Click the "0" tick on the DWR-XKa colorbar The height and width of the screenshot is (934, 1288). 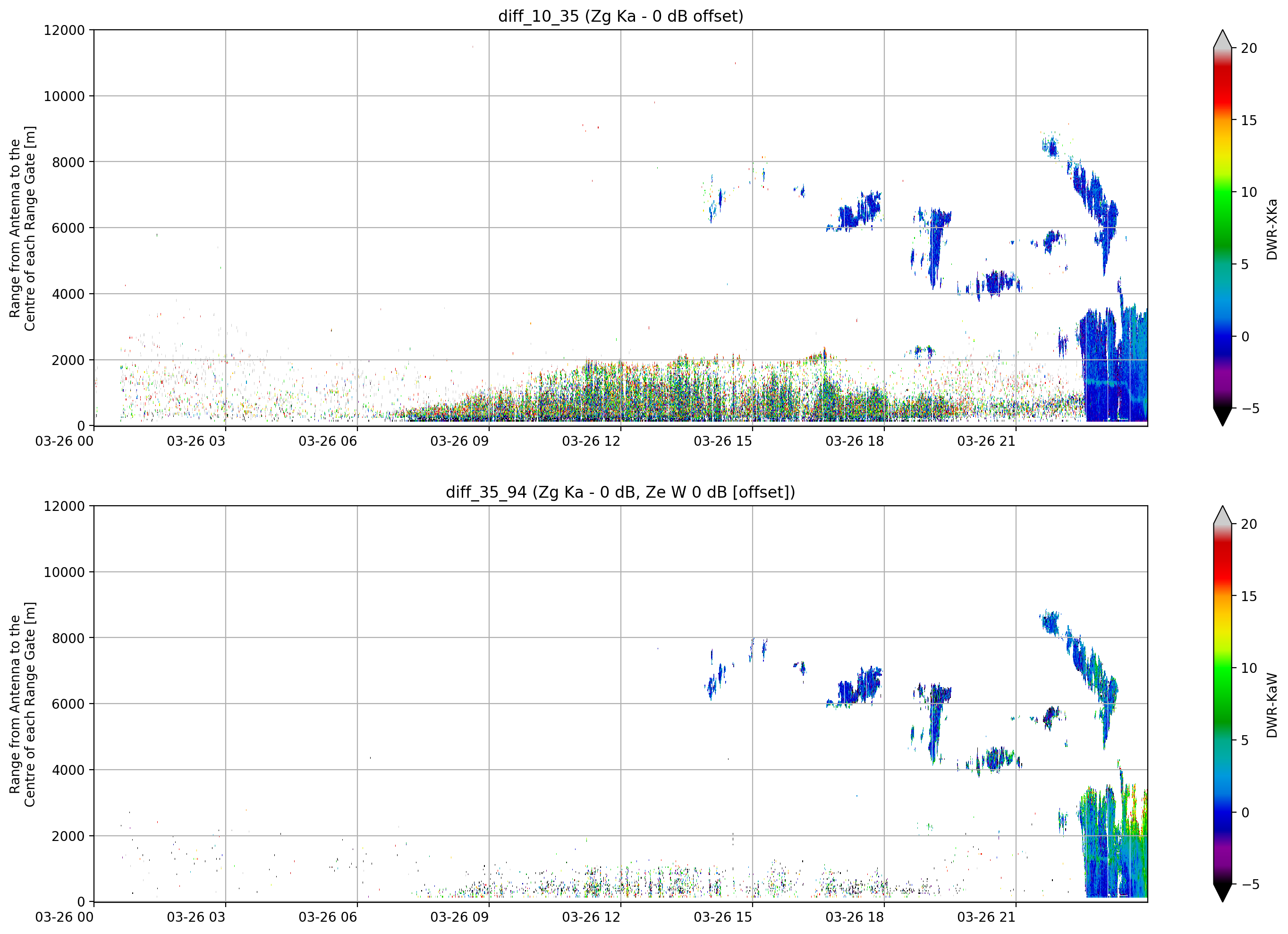click(x=1246, y=337)
